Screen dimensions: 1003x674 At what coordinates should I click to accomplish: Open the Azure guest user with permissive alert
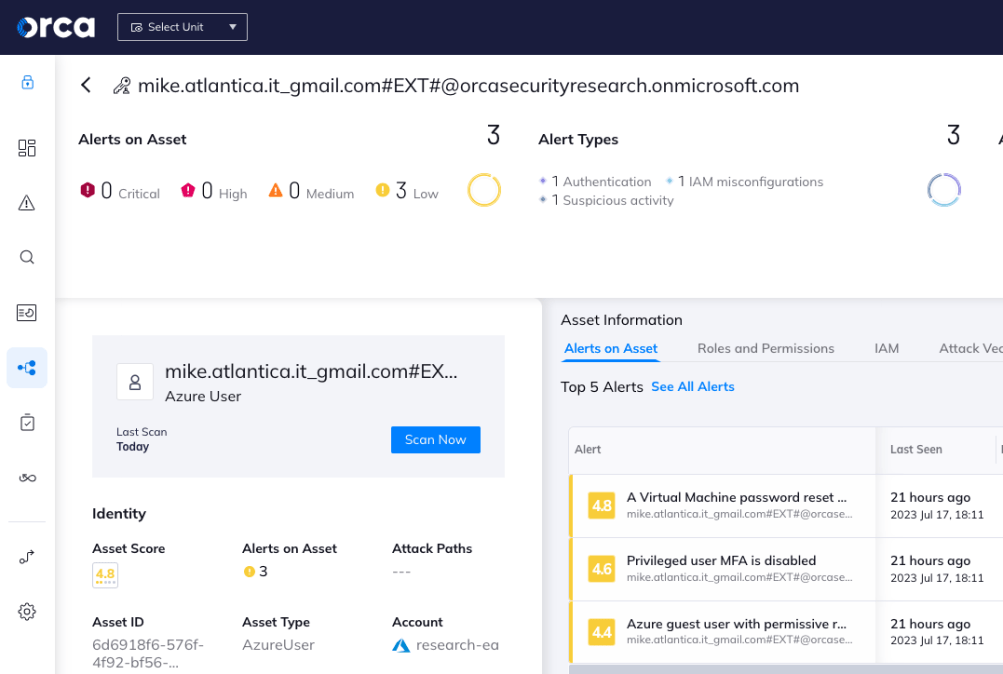tap(737, 624)
